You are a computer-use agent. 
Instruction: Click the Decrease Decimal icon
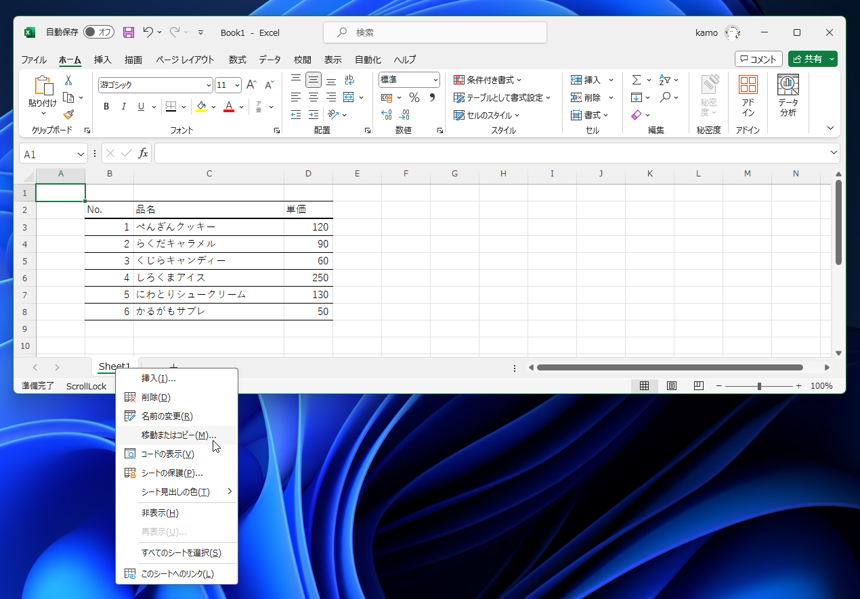point(404,115)
